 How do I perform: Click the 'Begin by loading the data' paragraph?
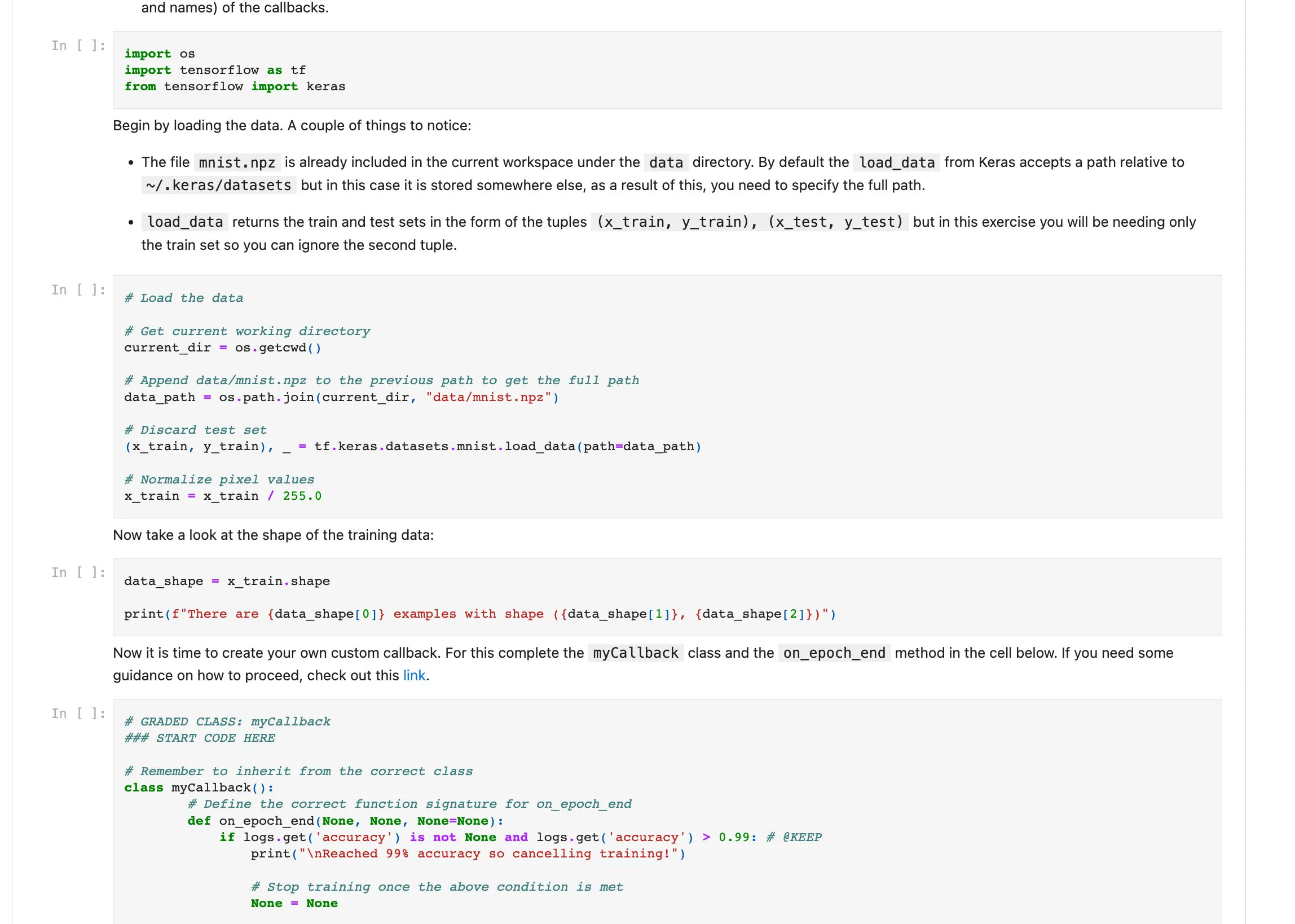coord(292,125)
